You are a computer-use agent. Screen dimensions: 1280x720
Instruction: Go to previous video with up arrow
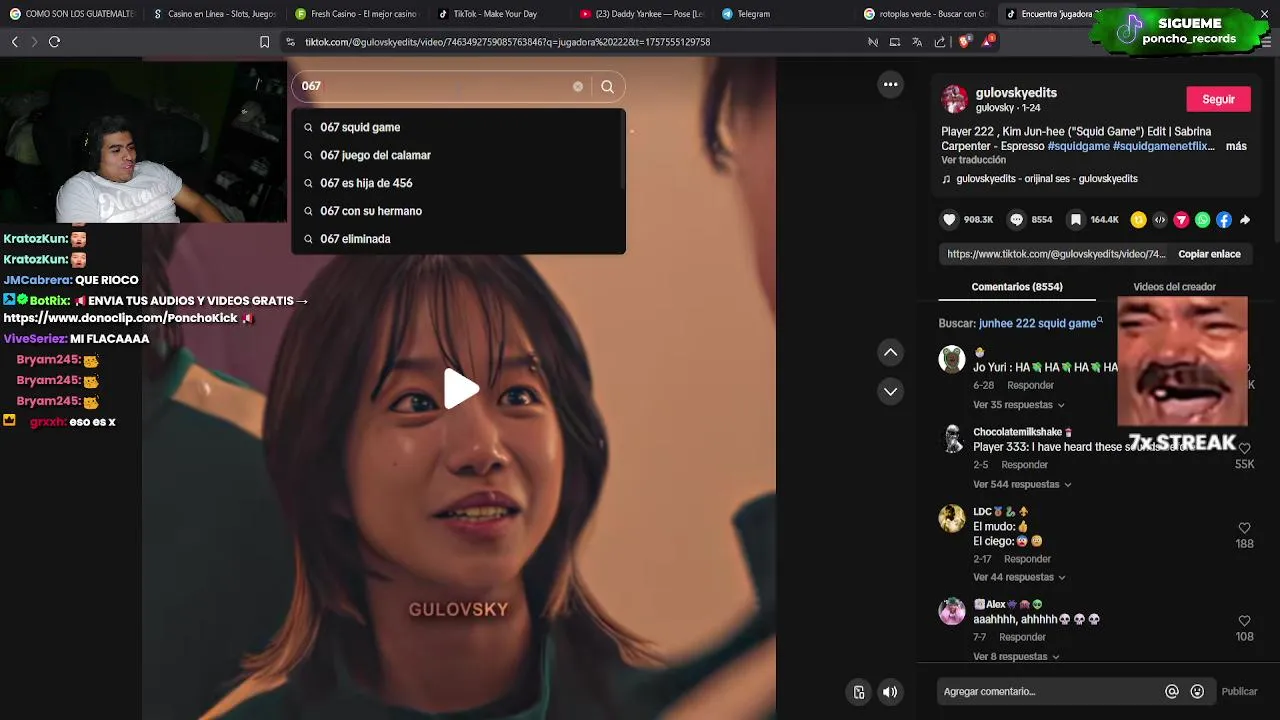890,352
